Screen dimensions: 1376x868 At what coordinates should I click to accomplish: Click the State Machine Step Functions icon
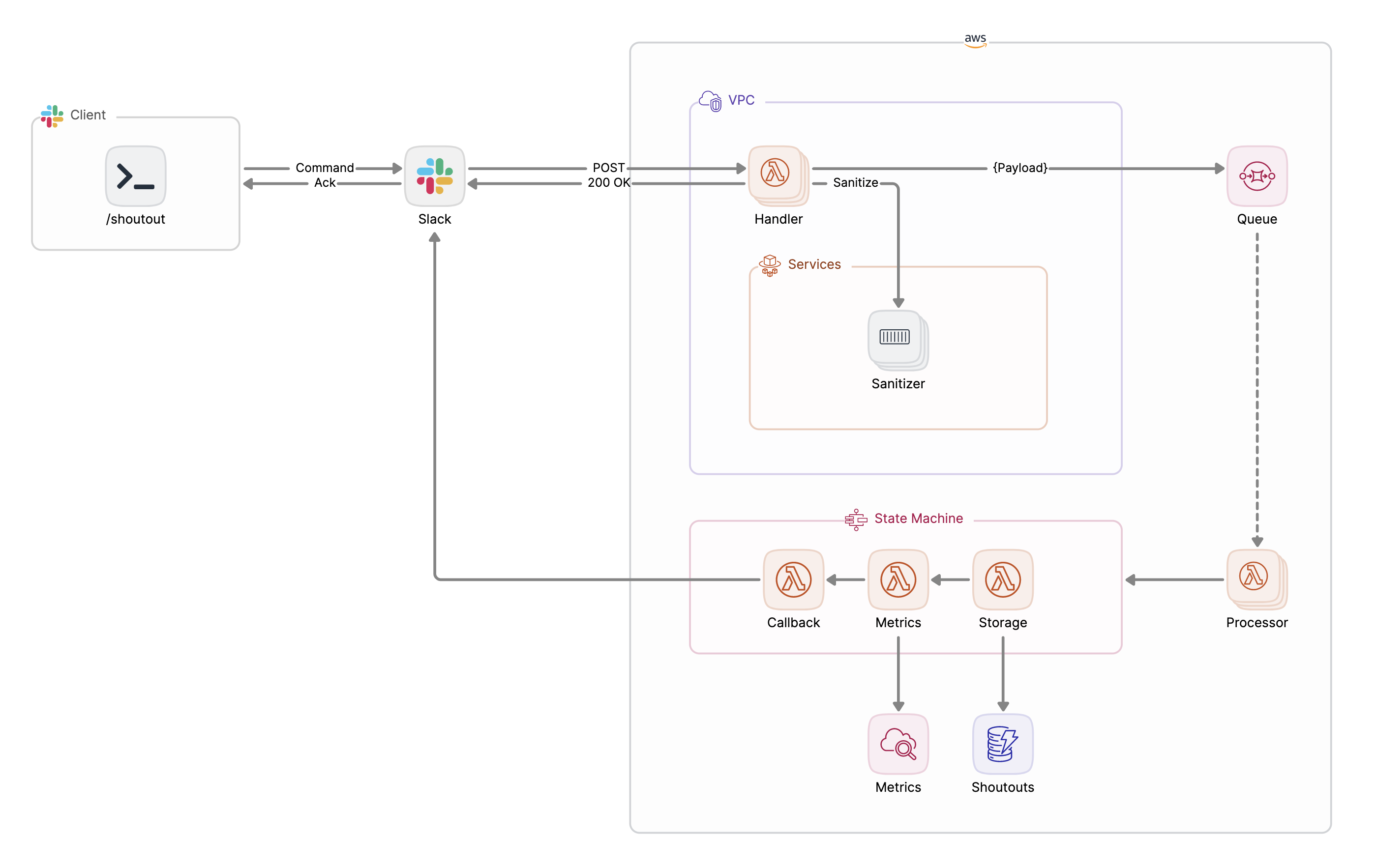tap(856, 520)
